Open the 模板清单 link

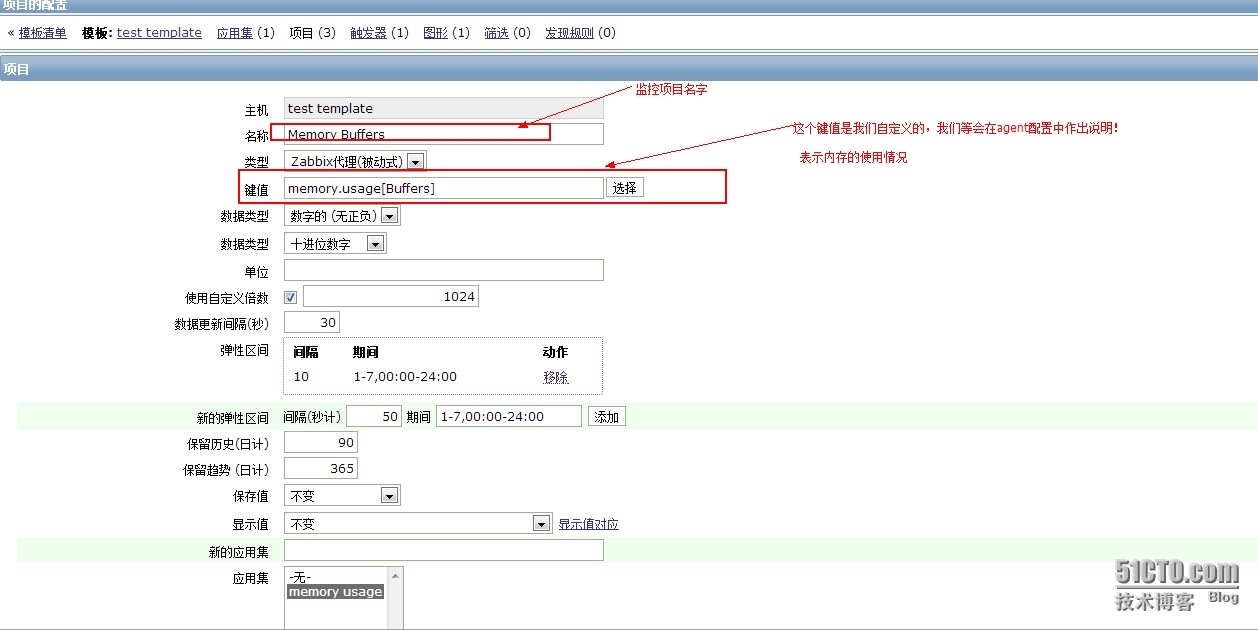click(43, 33)
